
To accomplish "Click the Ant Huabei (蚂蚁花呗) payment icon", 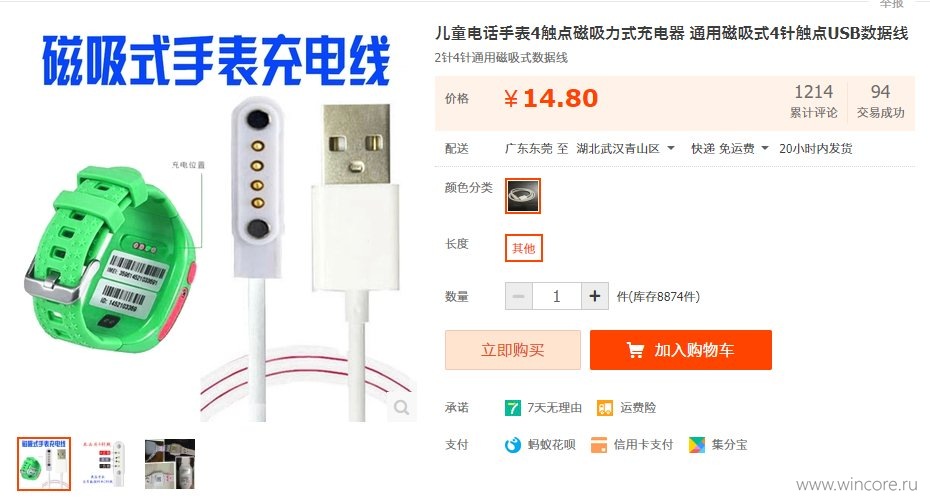I will 512,445.
